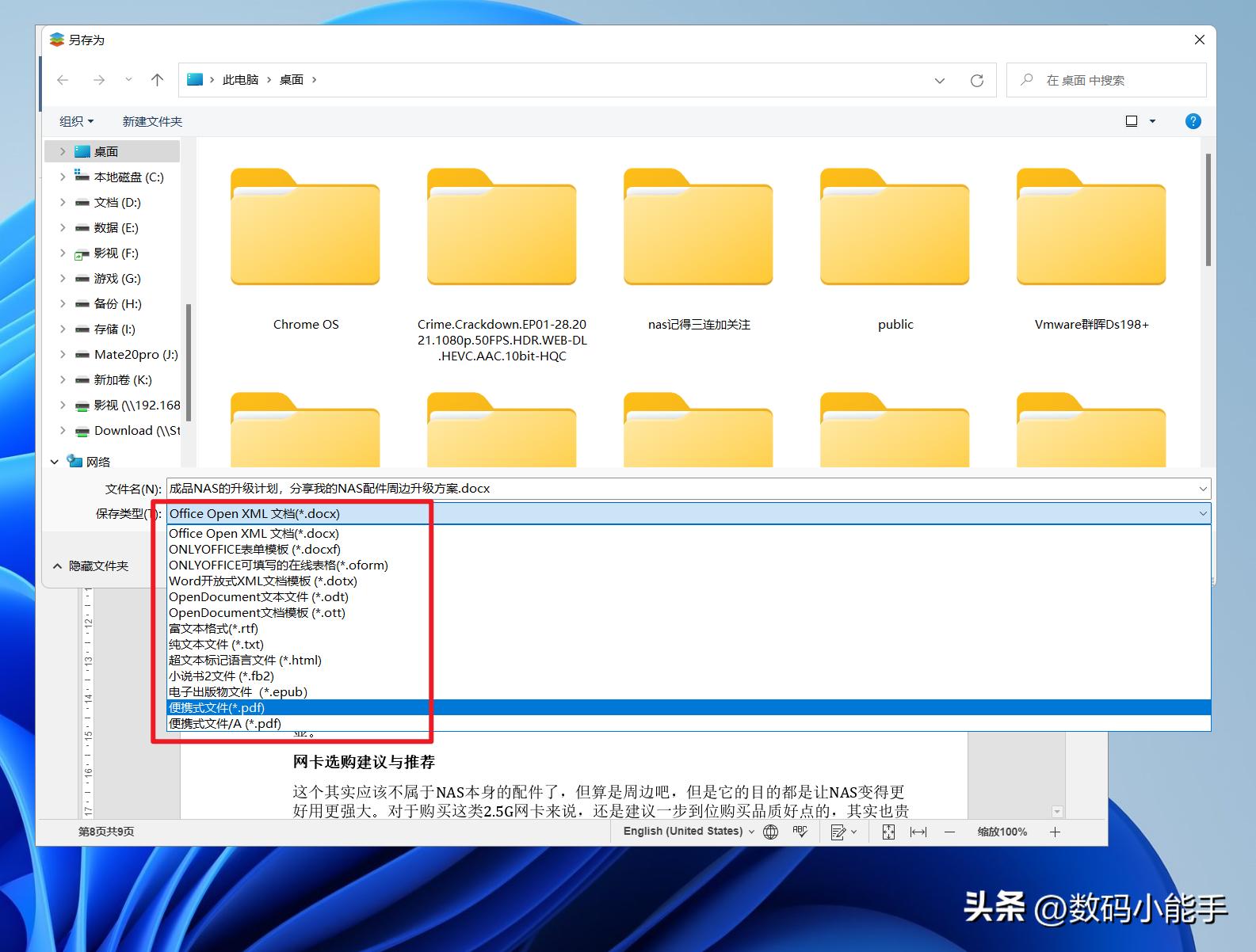Viewport: 1256px width, 952px height.
Task: Select 新加卷 (K:) drive
Action: (x=123, y=379)
